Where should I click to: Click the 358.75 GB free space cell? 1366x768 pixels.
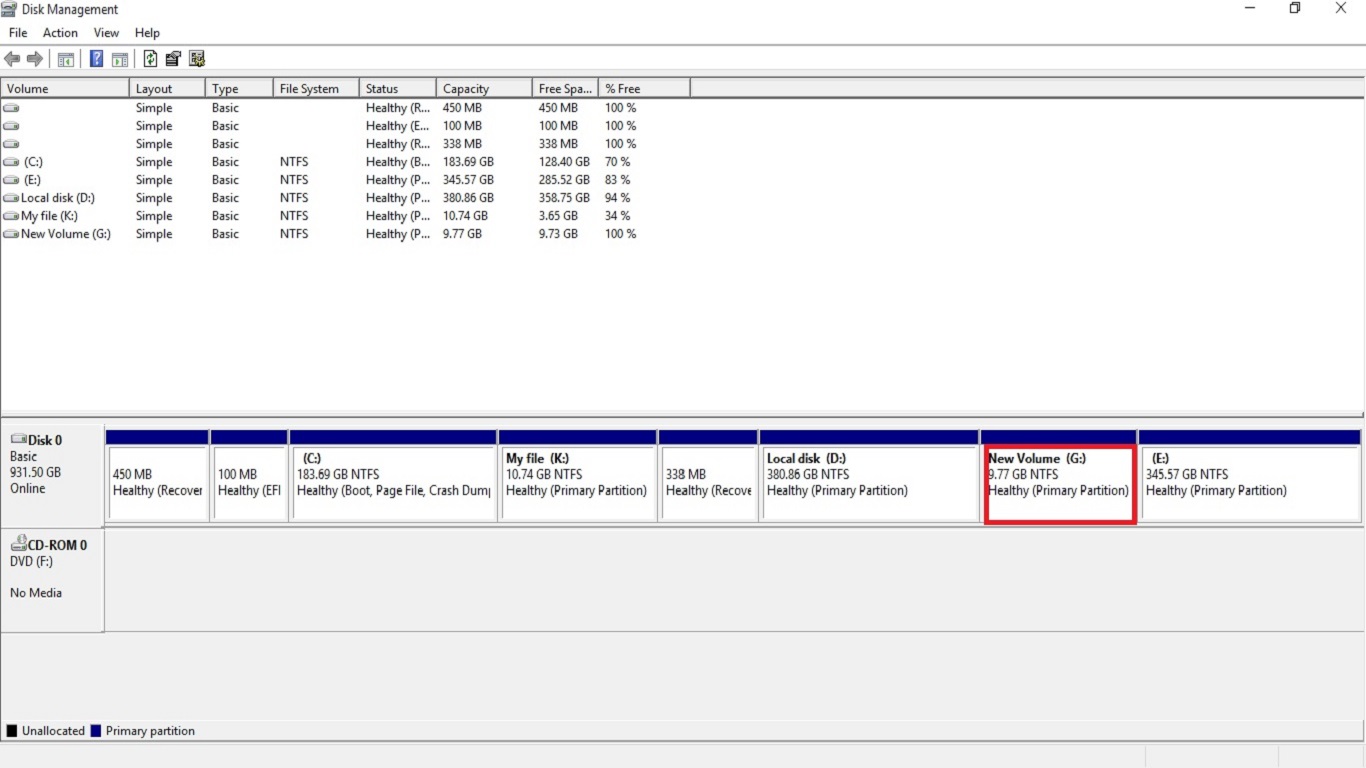click(564, 198)
